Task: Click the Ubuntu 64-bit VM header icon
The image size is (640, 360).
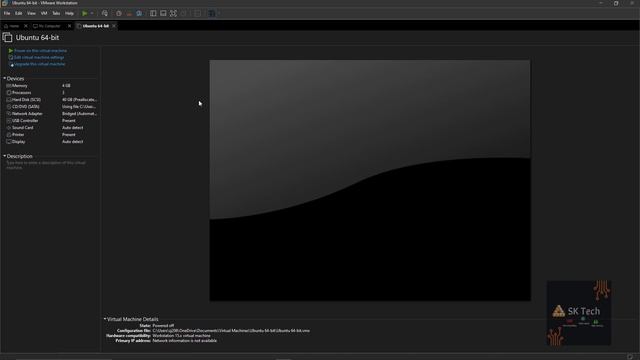Action: pyautogui.click(x=7, y=38)
